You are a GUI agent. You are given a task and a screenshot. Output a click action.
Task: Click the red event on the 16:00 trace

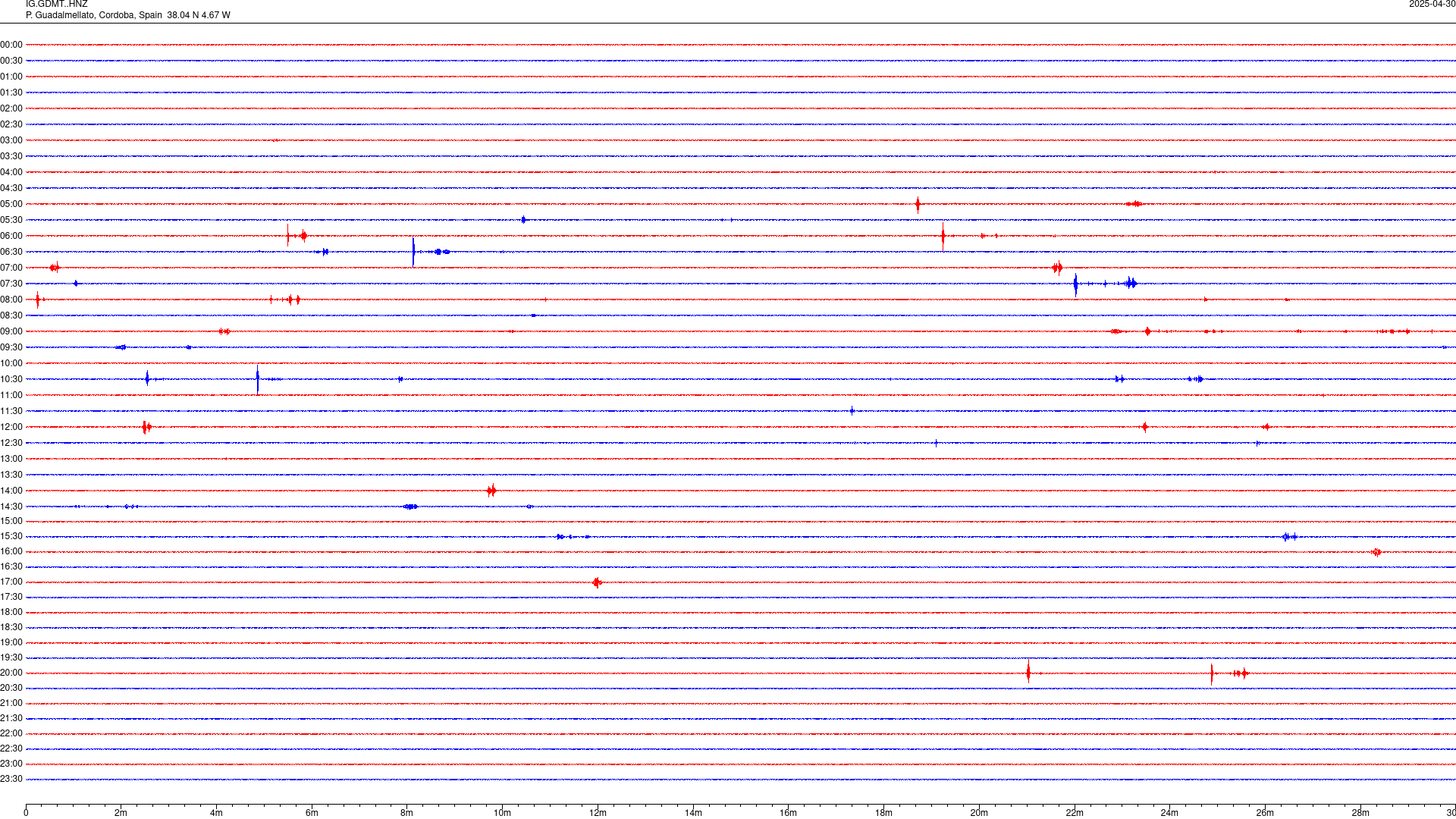tap(1376, 552)
